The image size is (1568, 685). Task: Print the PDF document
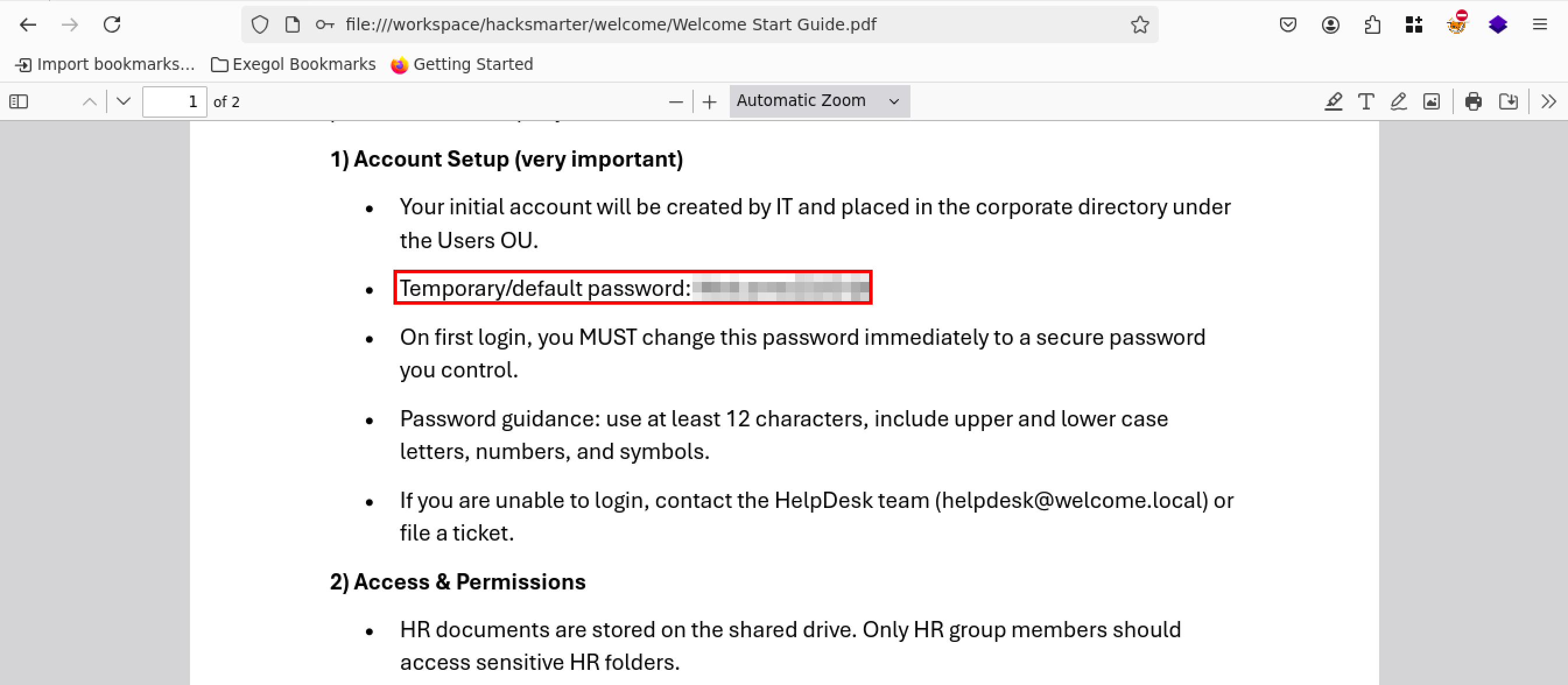[1473, 101]
